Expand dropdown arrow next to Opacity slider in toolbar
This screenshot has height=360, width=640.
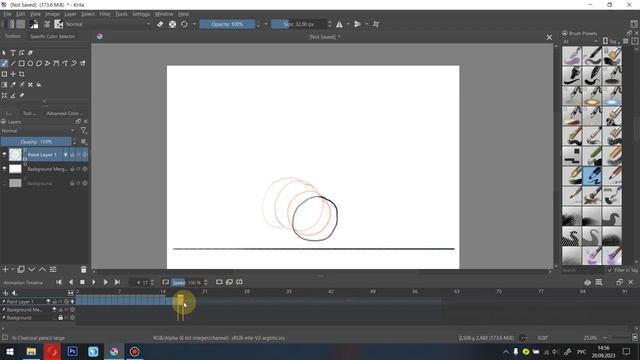[x=266, y=24]
